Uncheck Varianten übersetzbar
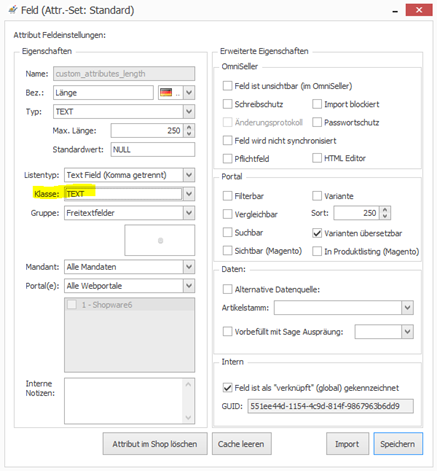The width and height of the screenshot is (437, 471). (317, 233)
